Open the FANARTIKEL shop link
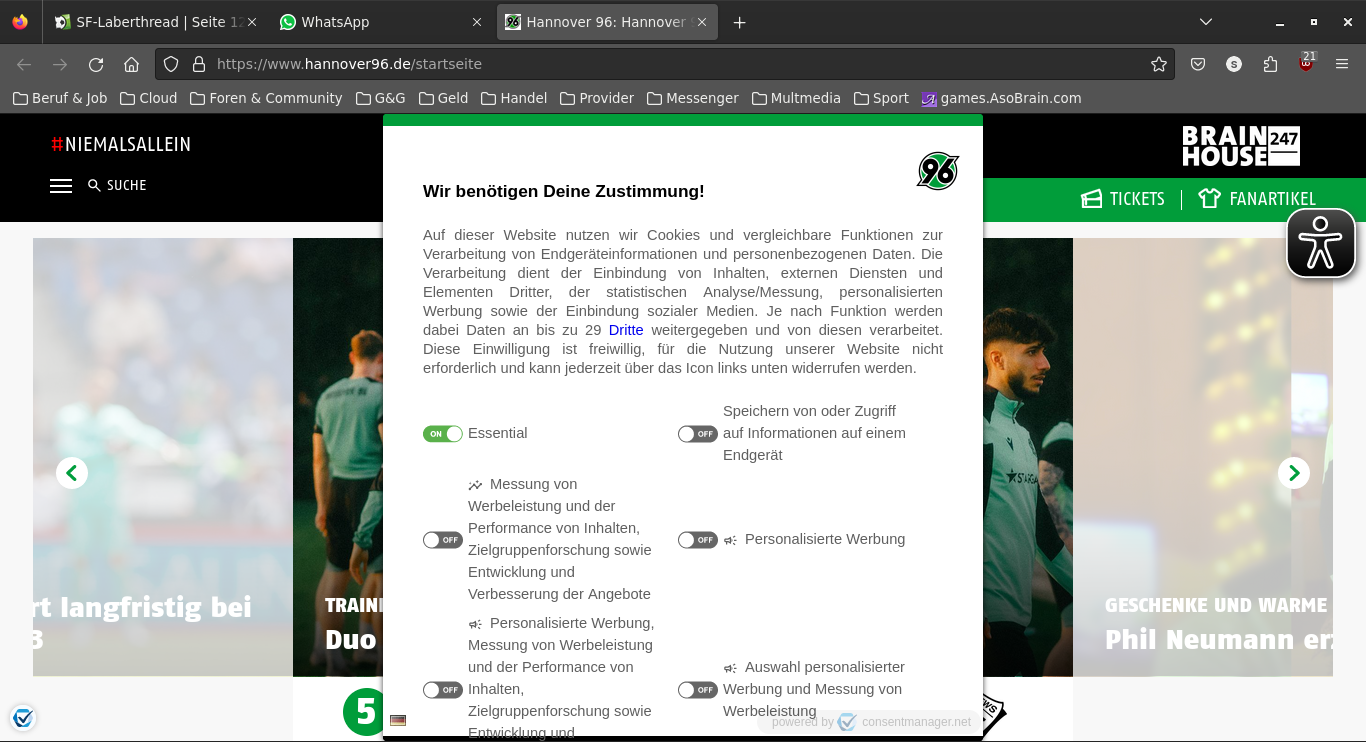 [x=1257, y=199]
